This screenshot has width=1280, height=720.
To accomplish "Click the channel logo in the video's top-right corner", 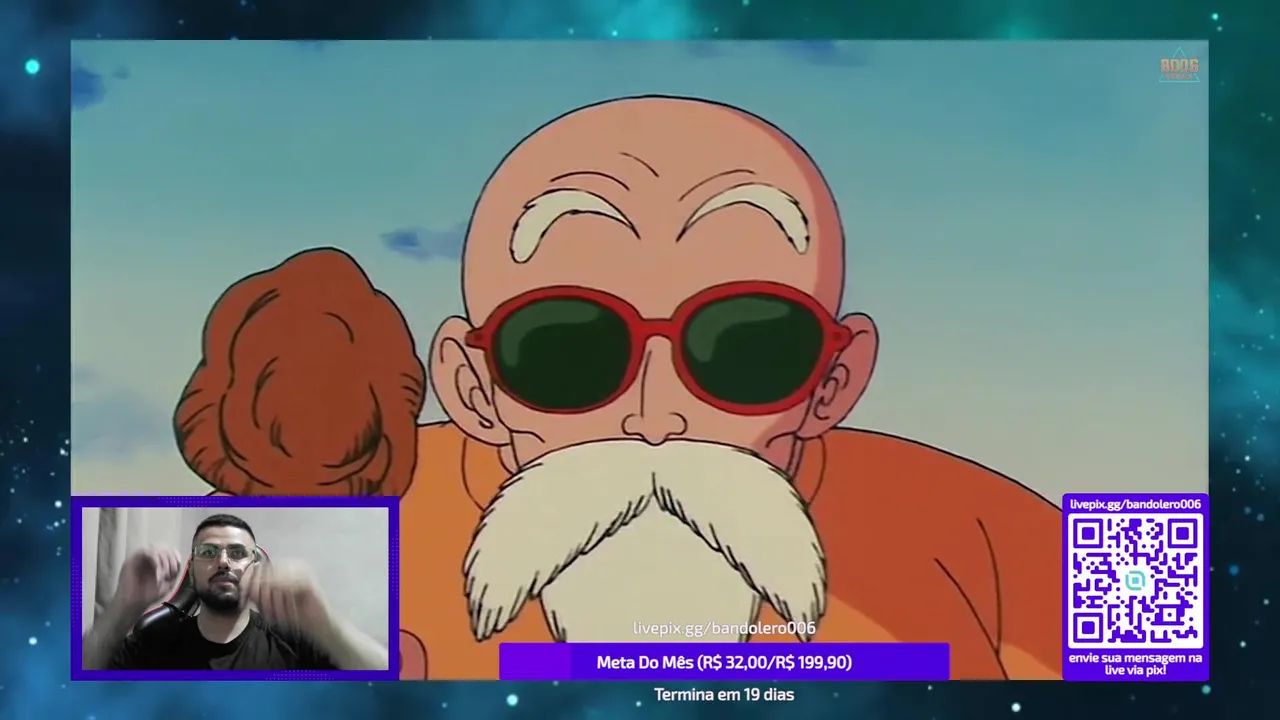I will pyautogui.click(x=1179, y=66).
